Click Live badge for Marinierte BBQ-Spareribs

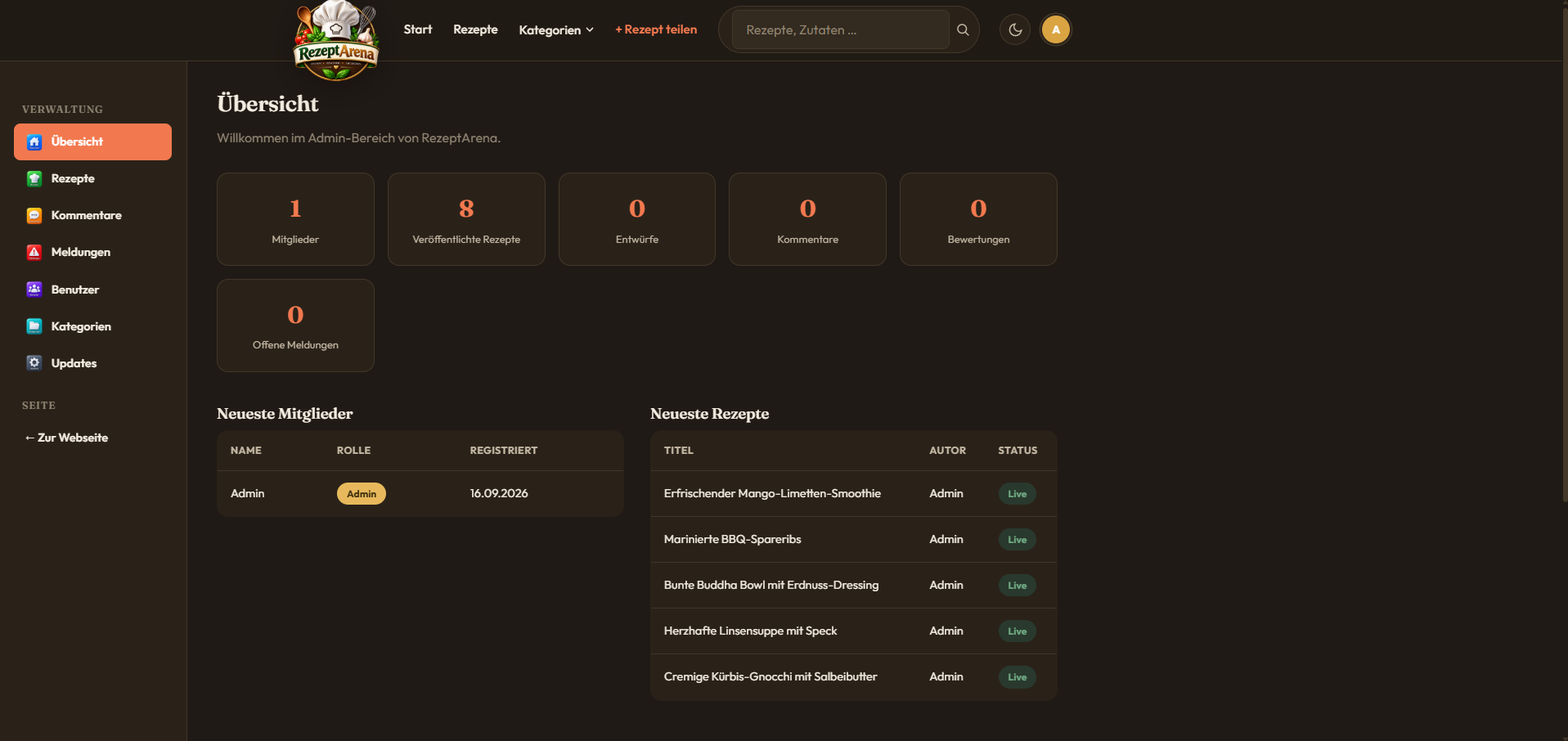click(x=1018, y=540)
